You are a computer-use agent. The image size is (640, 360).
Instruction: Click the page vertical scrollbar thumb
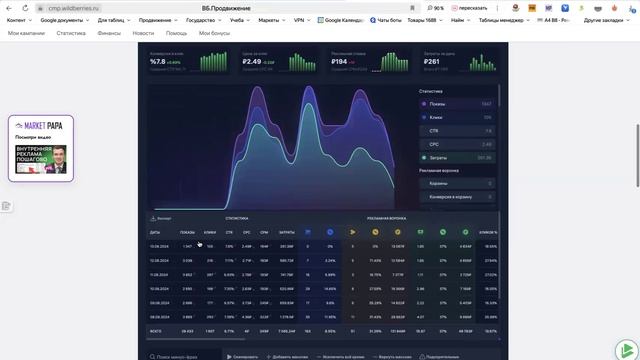638,155
